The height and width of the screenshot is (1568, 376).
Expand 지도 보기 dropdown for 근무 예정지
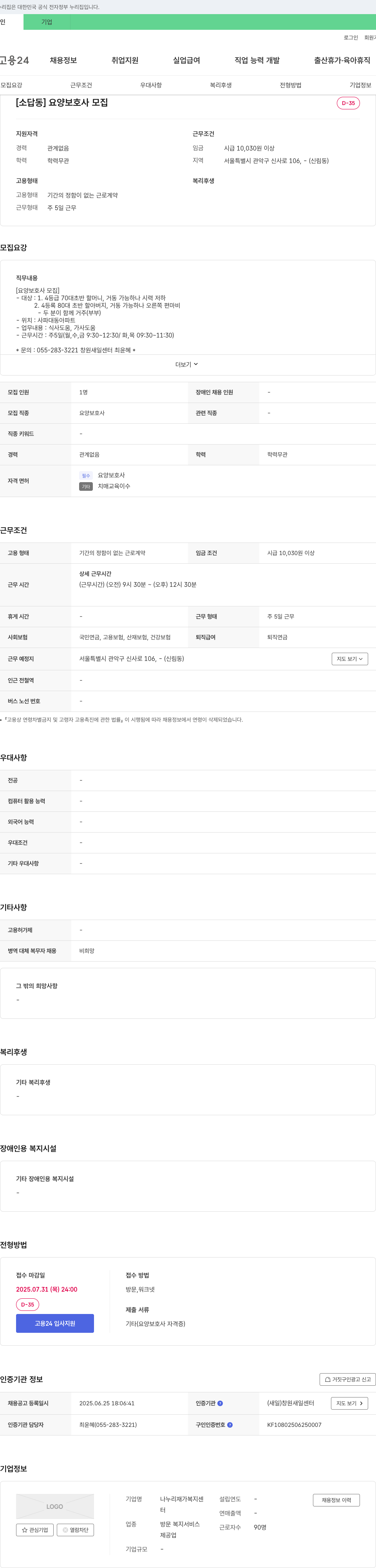tap(350, 659)
